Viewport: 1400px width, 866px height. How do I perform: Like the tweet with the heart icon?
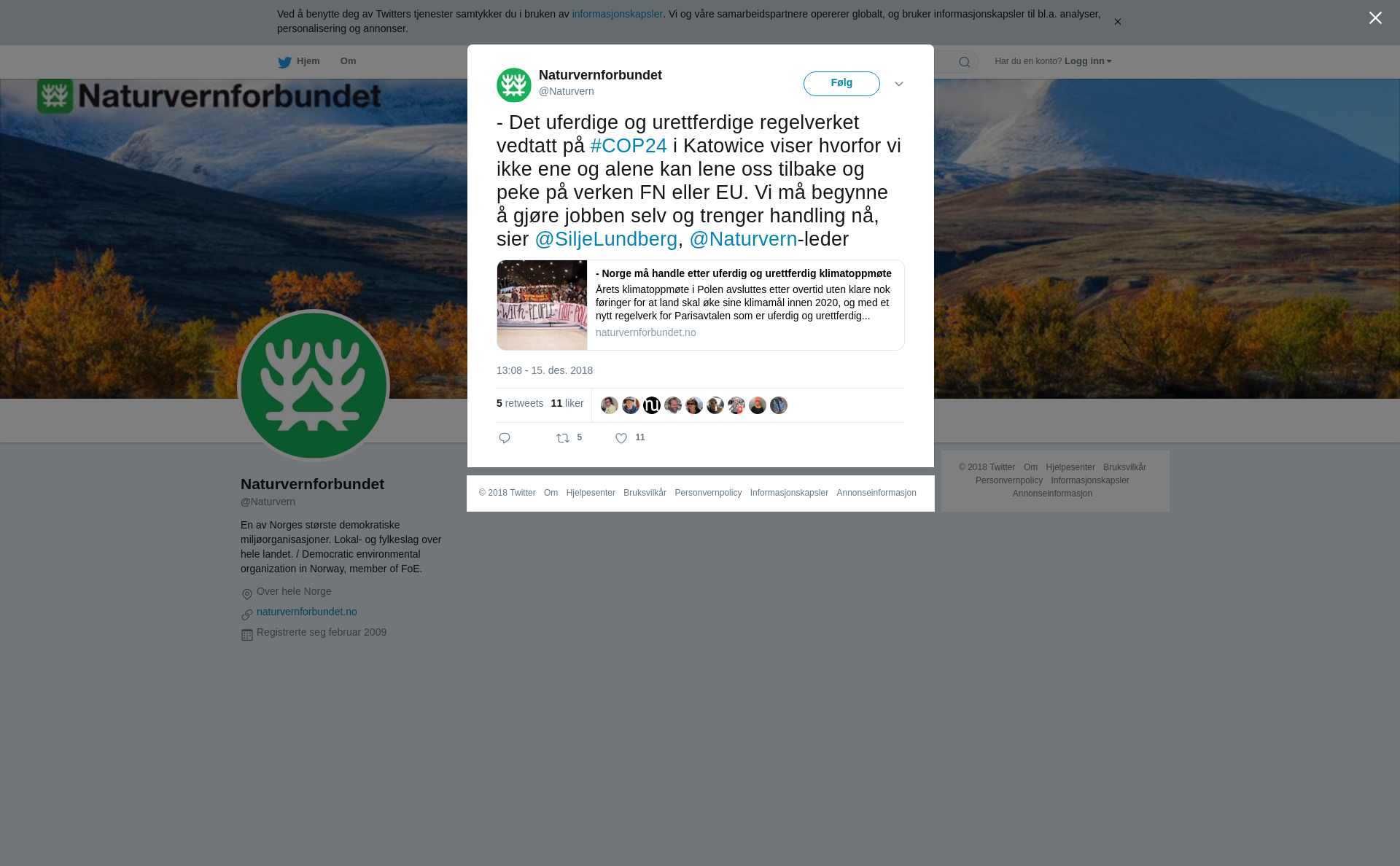click(x=621, y=438)
